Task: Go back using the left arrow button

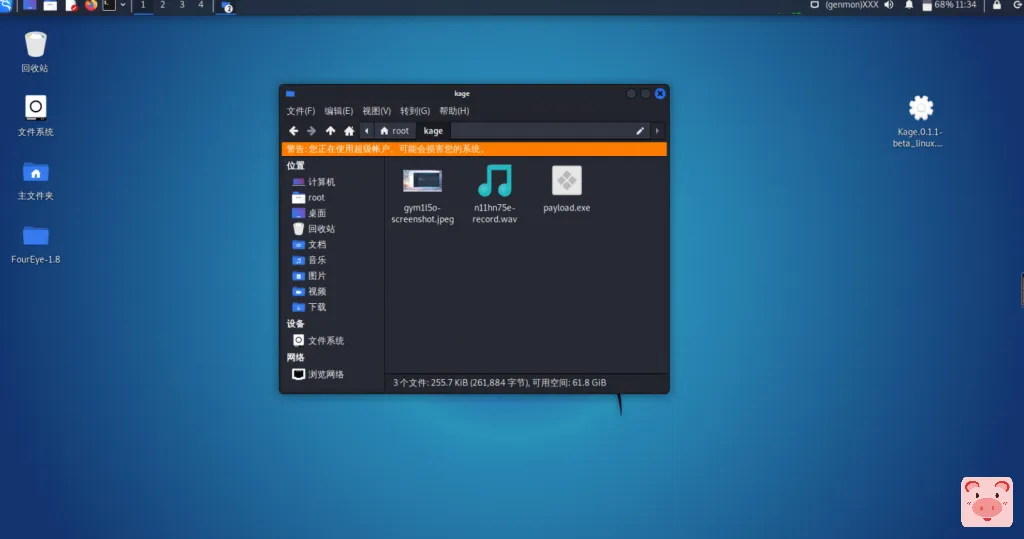Action: (x=293, y=131)
